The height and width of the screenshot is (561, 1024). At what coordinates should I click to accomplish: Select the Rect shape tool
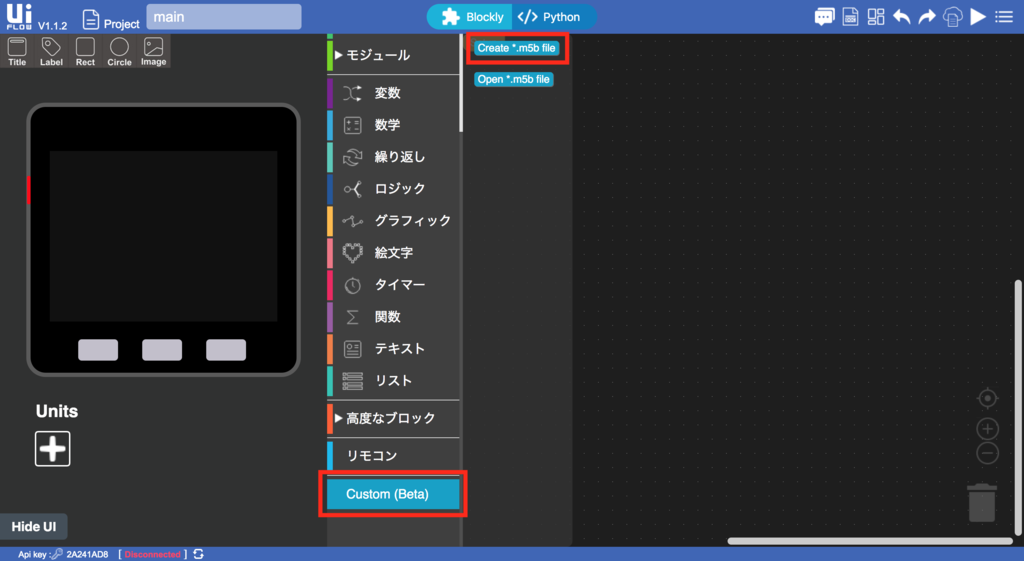[85, 52]
